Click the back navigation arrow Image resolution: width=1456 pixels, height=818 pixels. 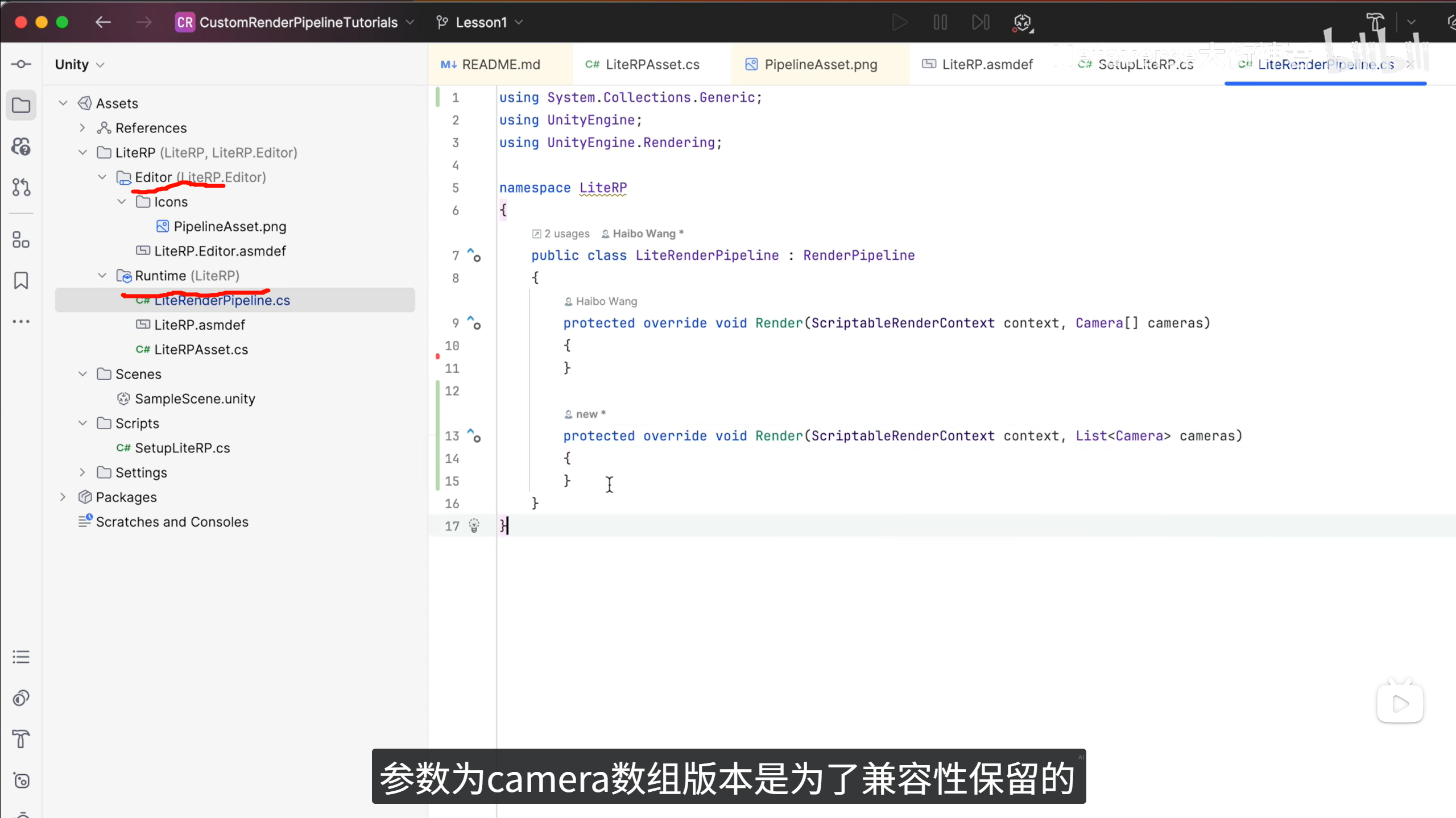103,23
